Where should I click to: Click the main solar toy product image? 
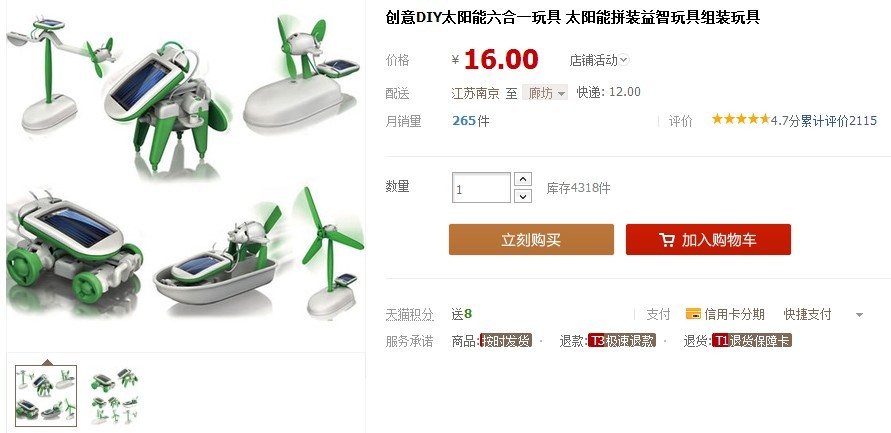(185, 168)
